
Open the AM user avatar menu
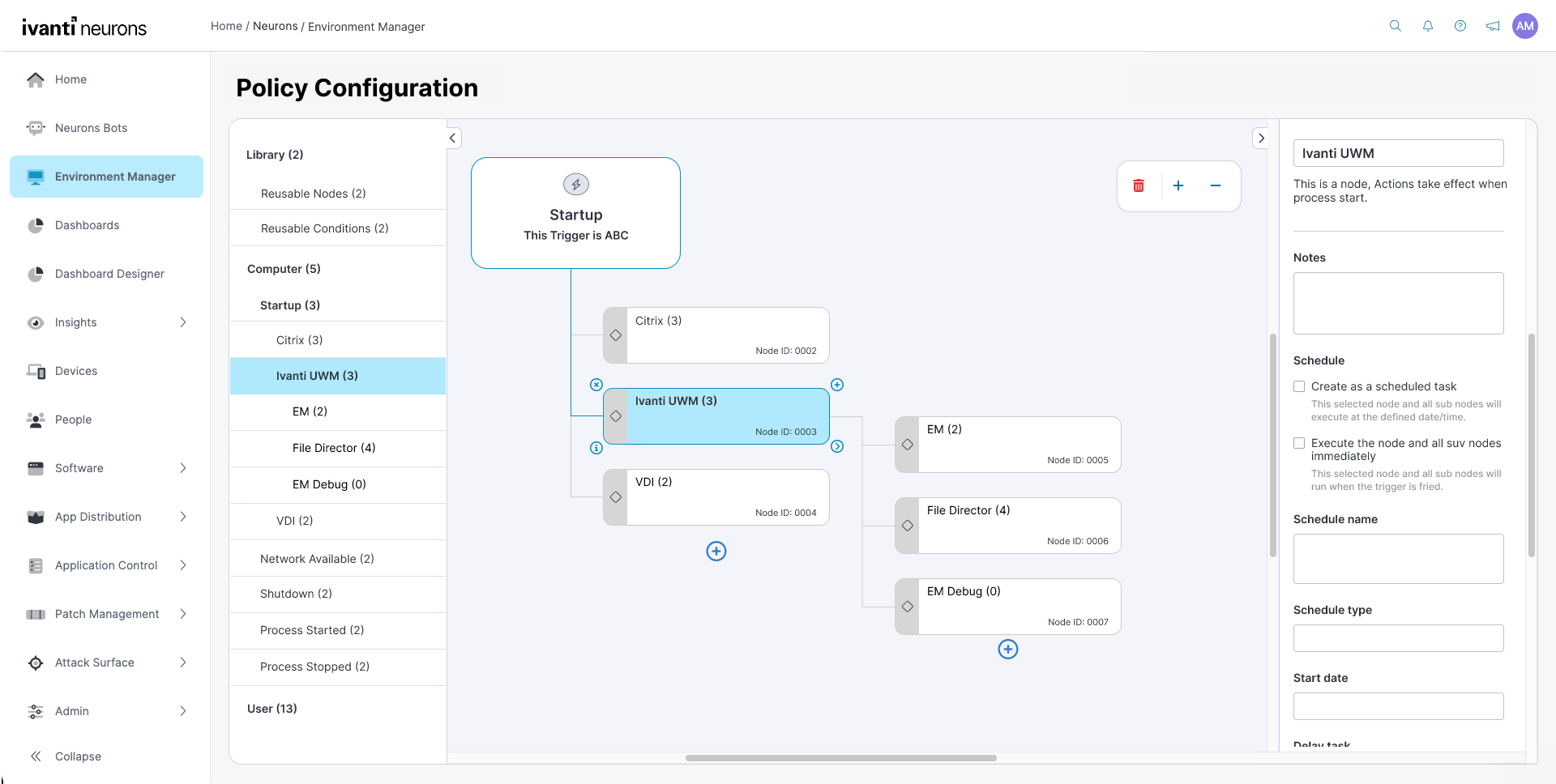(1525, 26)
